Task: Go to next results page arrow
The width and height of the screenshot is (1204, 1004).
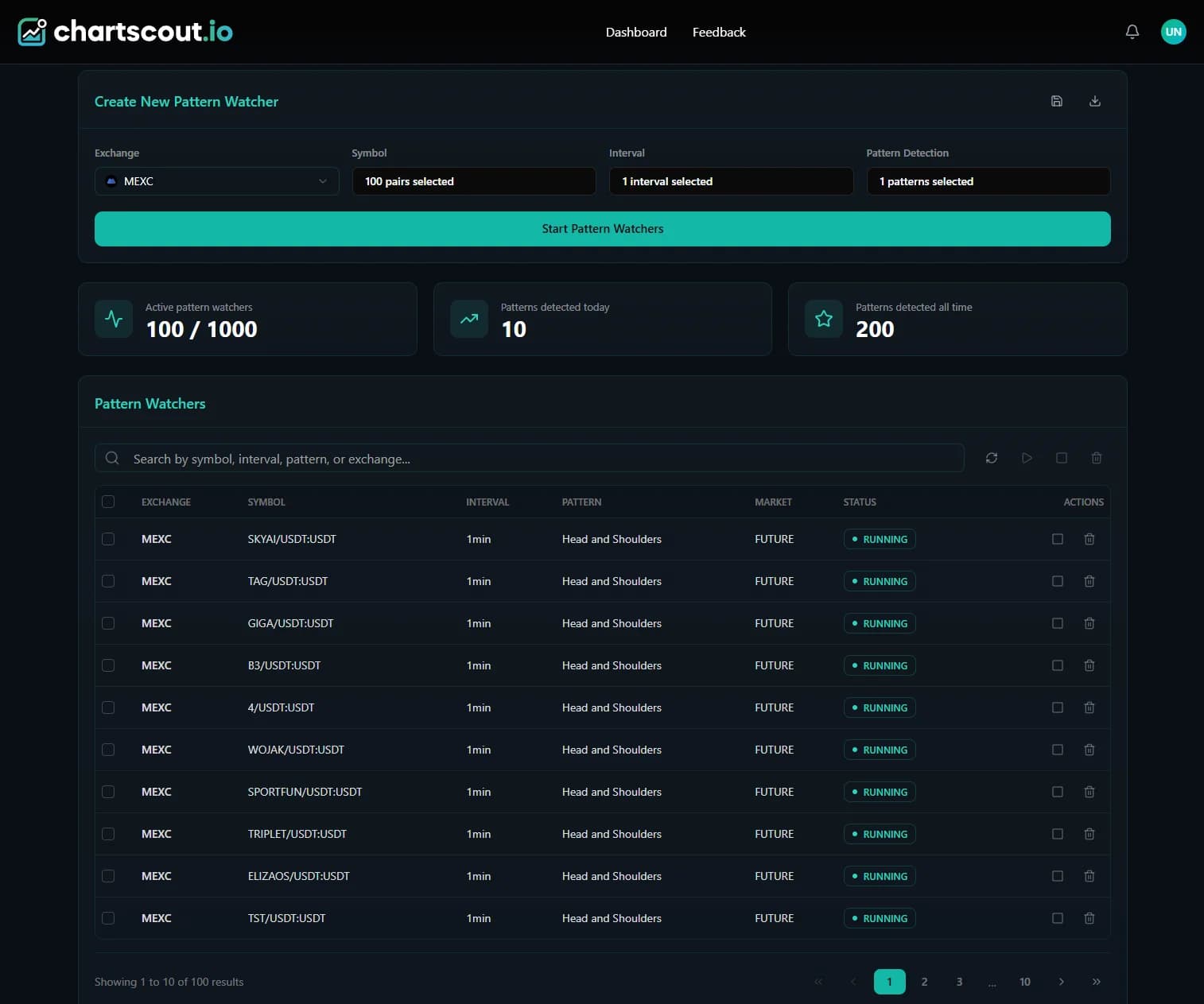Action: click(1062, 982)
